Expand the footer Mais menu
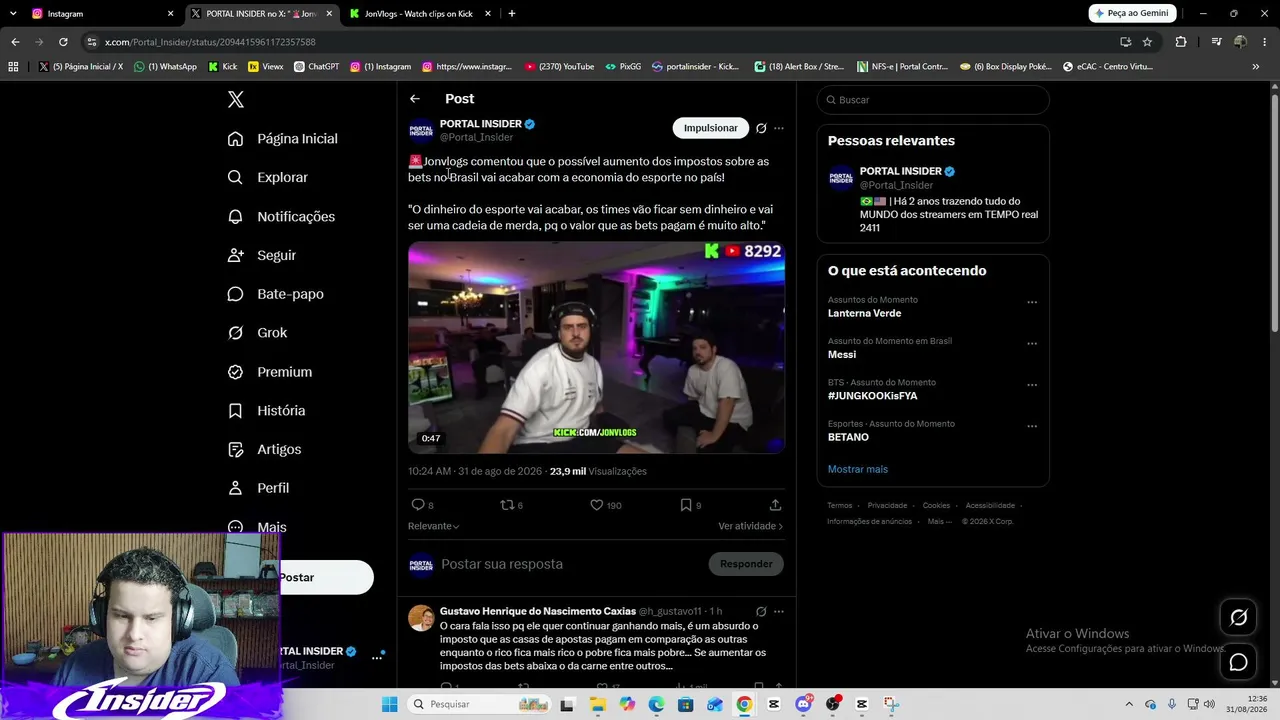1280x720 pixels. pos(940,521)
